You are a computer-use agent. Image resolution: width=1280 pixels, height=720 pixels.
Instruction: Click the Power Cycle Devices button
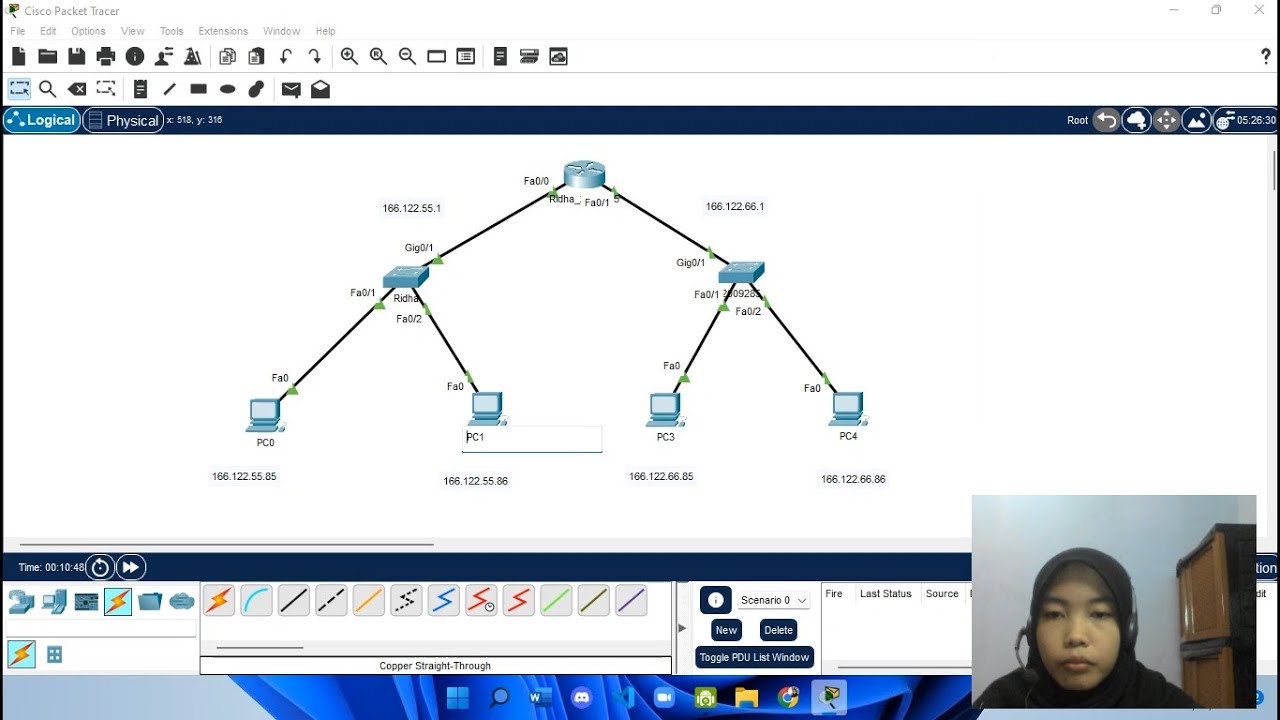tap(100, 567)
